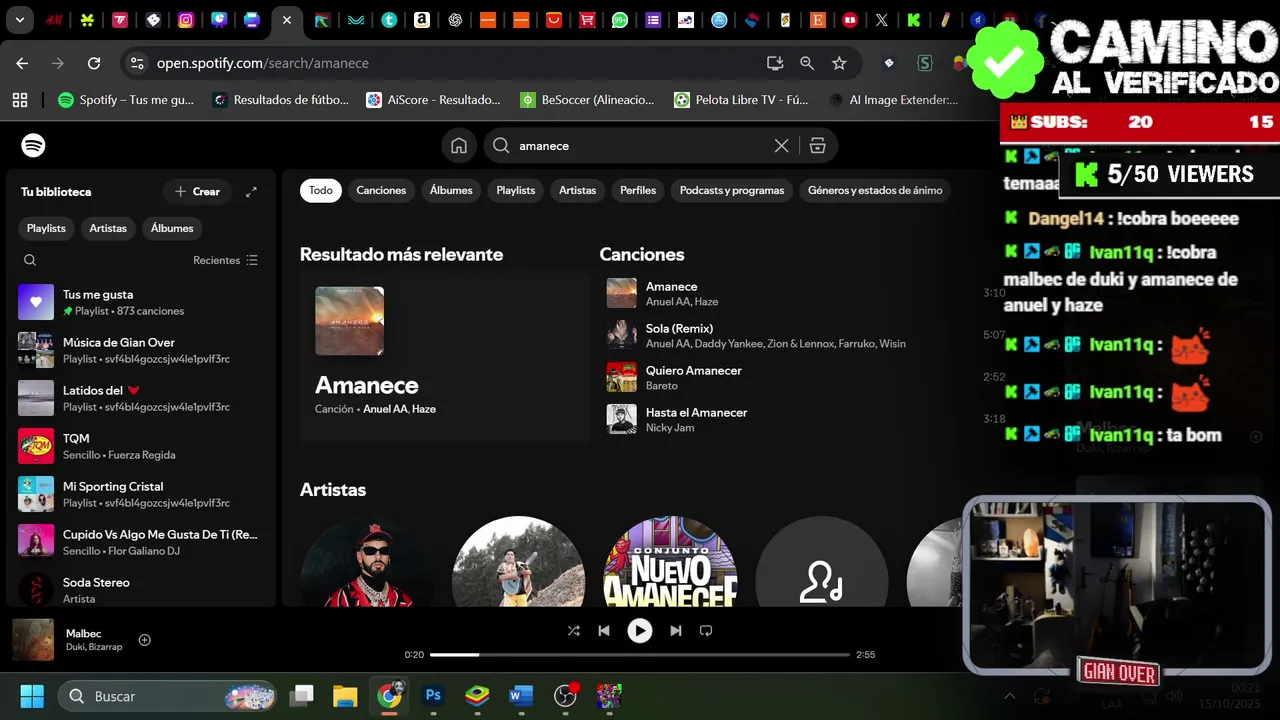
Task: Clear the search field text
Action: [782, 146]
